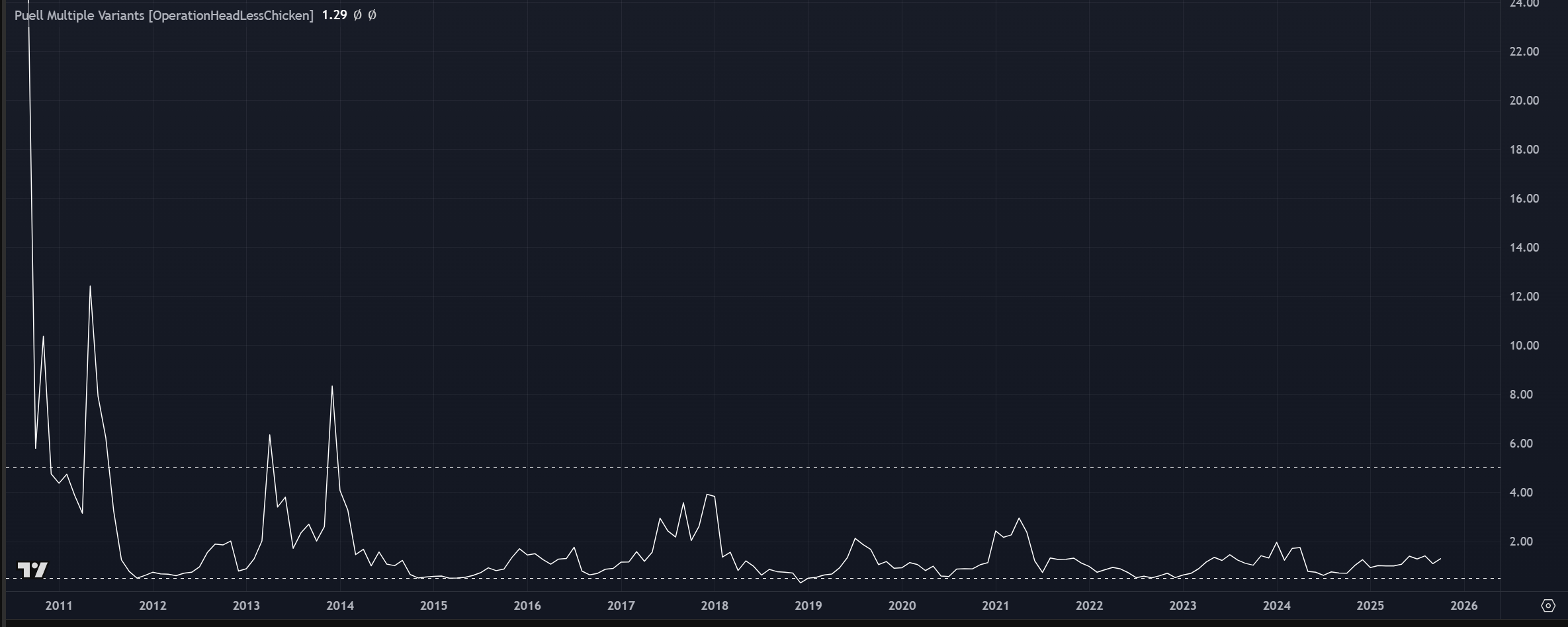Select the upper dashed horizontal line
Image resolution: width=1568 pixels, height=627 pixels.
coord(794,468)
